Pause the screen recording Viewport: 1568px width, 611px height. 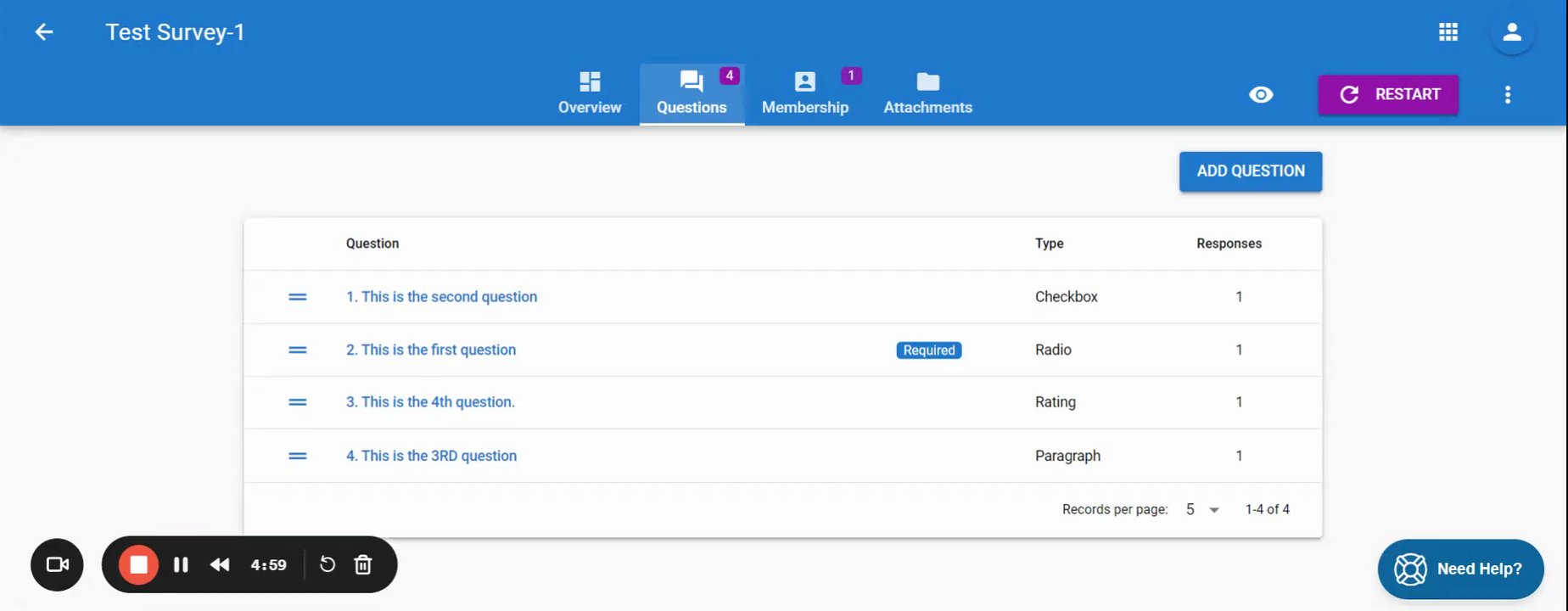point(181,564)
